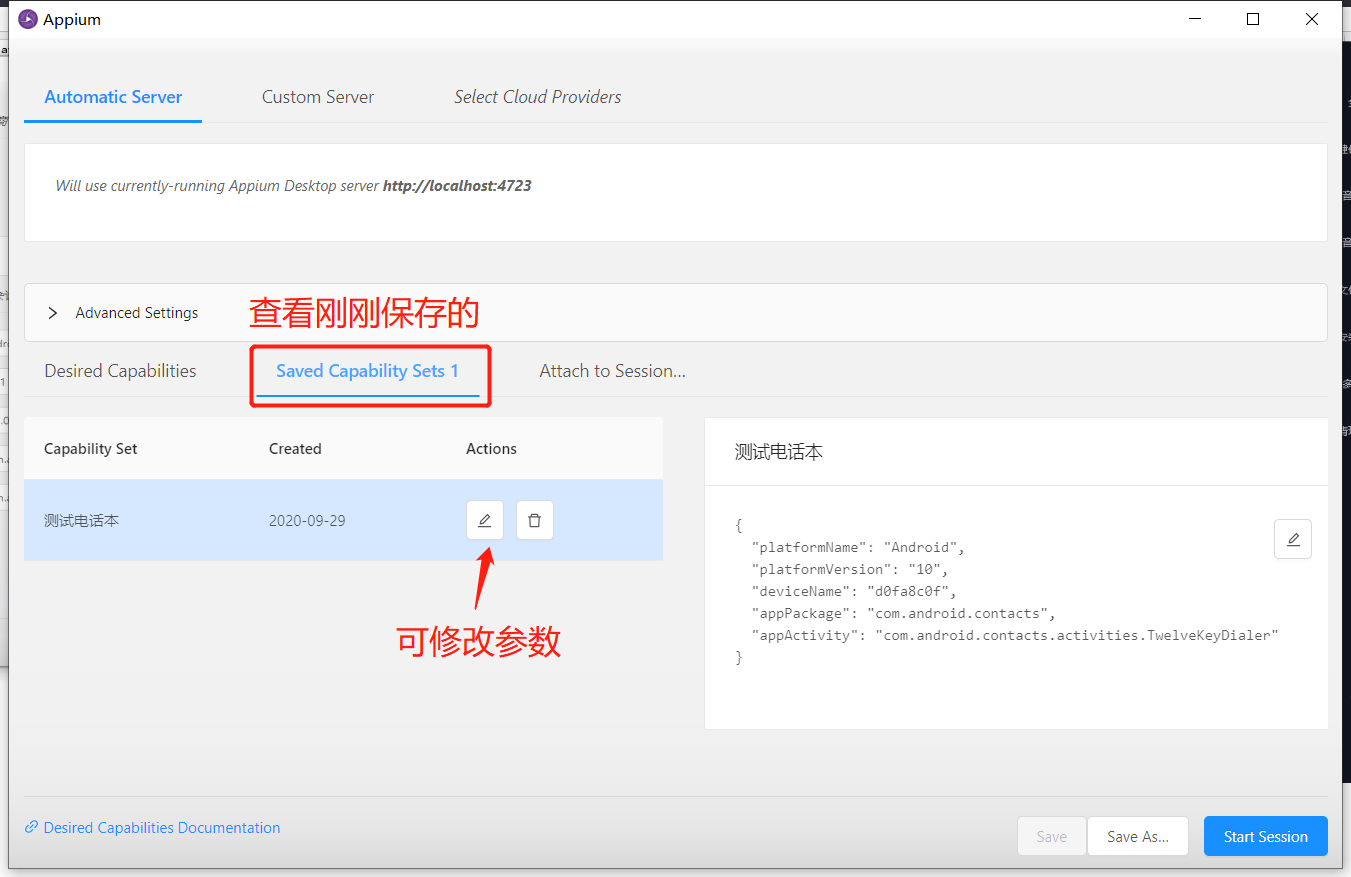This screenshot has height=877, width=1351.
Task: Delete the 测试电话本 capability set
Action: coord(535,520)
